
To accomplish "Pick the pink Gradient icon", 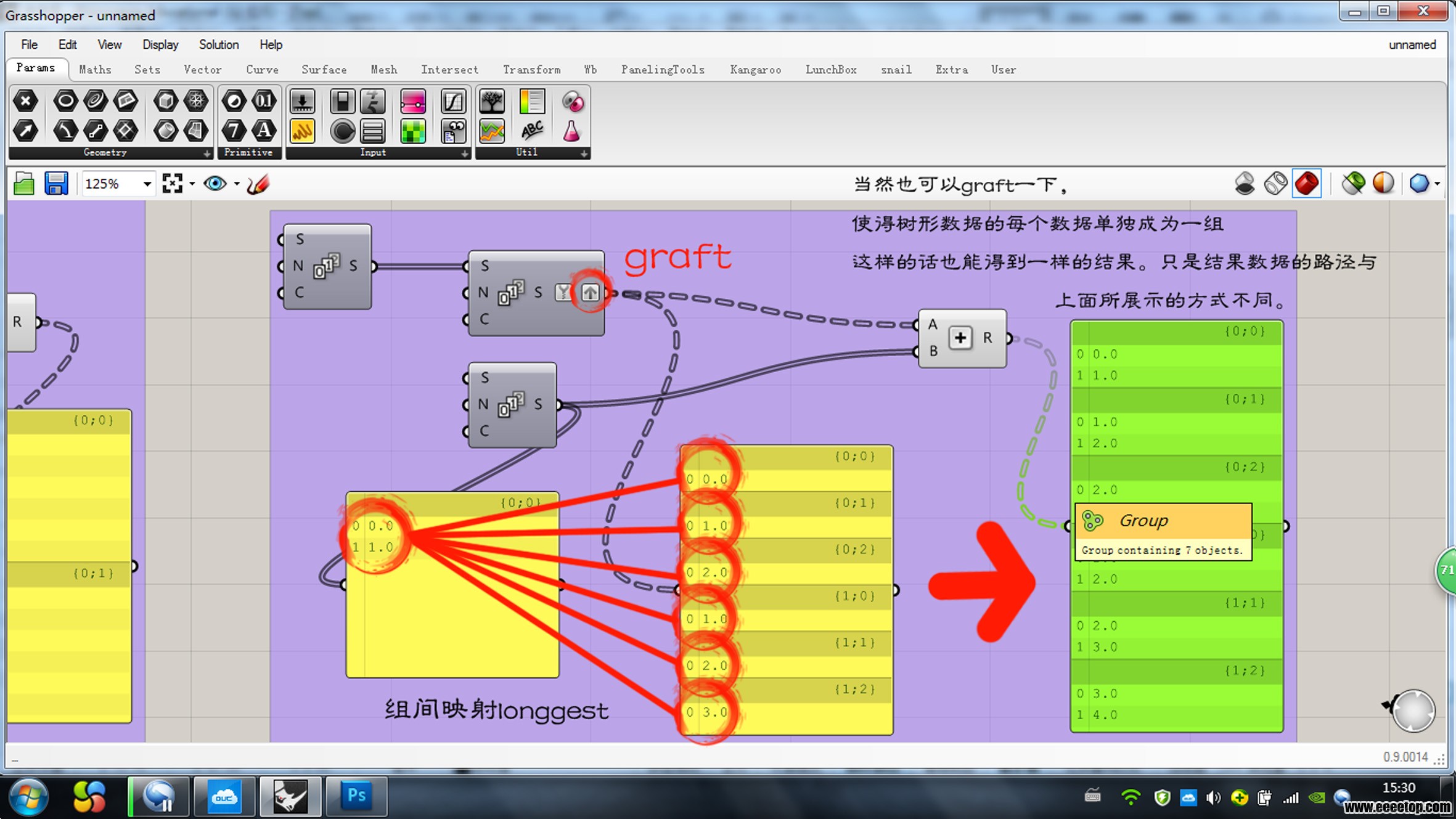I will [x=412, y=102].
